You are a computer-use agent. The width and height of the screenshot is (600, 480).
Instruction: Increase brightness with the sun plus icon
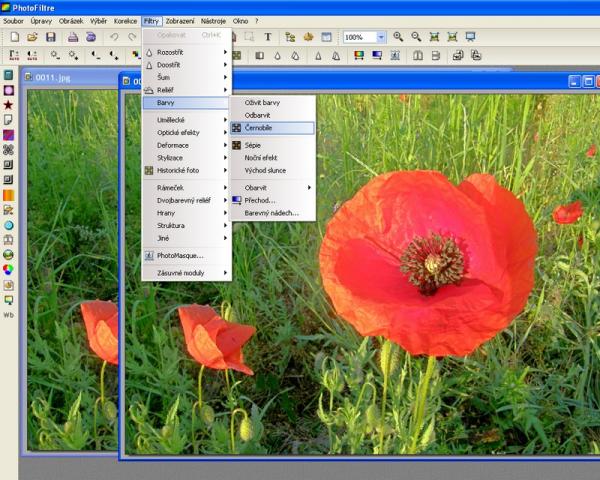coord(73,56)
